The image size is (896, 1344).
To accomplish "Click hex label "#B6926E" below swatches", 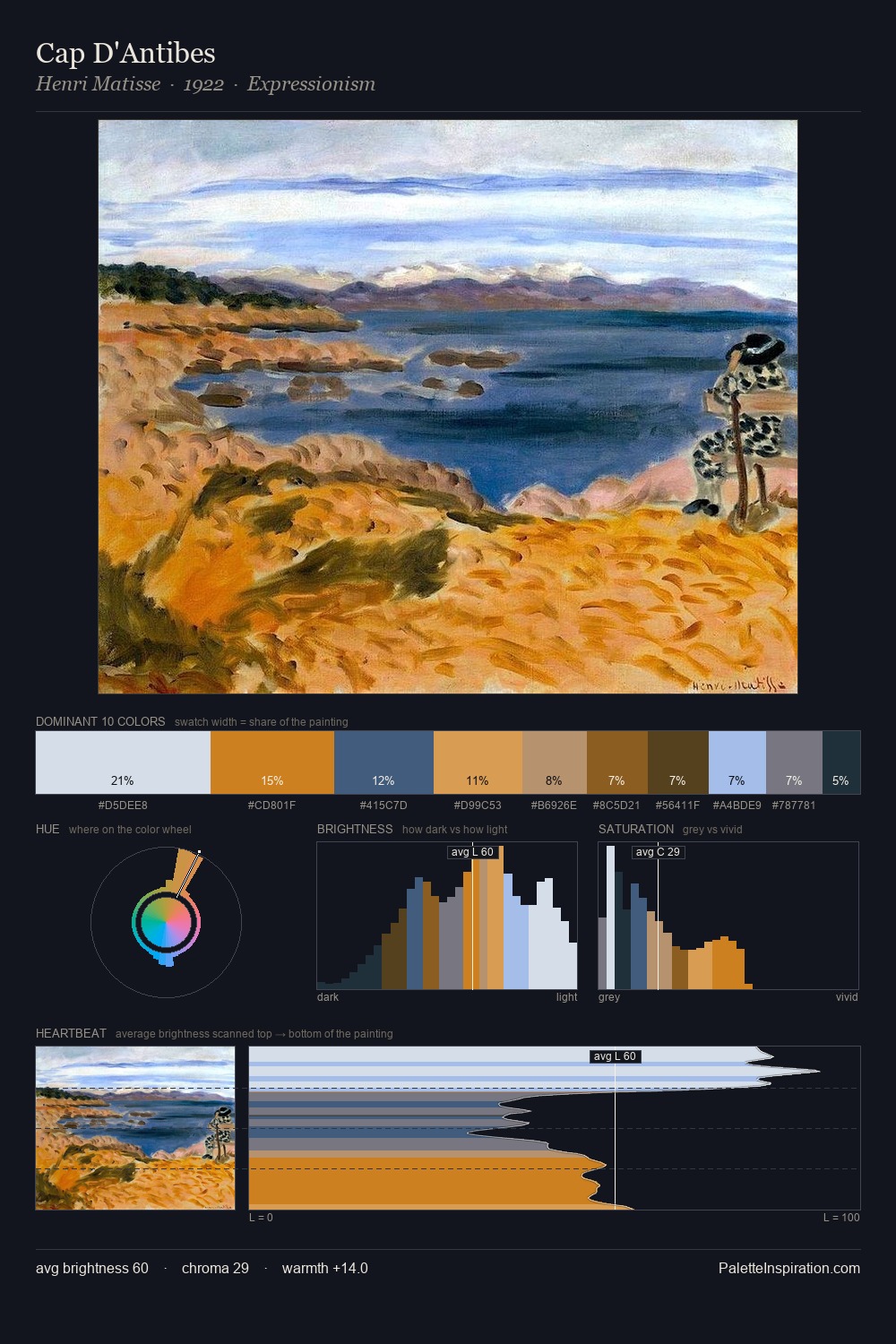I will tap(555, 806).
